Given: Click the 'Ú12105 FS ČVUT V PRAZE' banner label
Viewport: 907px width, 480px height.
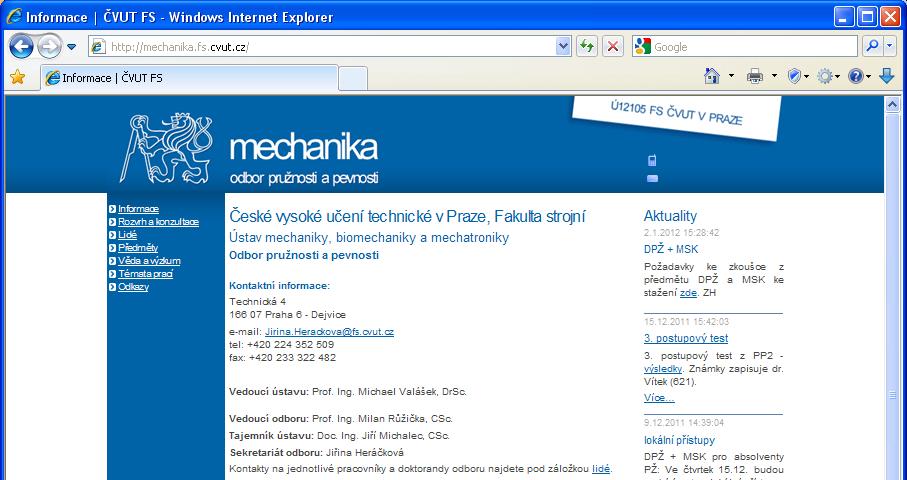Looking at the screenshot, I should click(676, 113).
